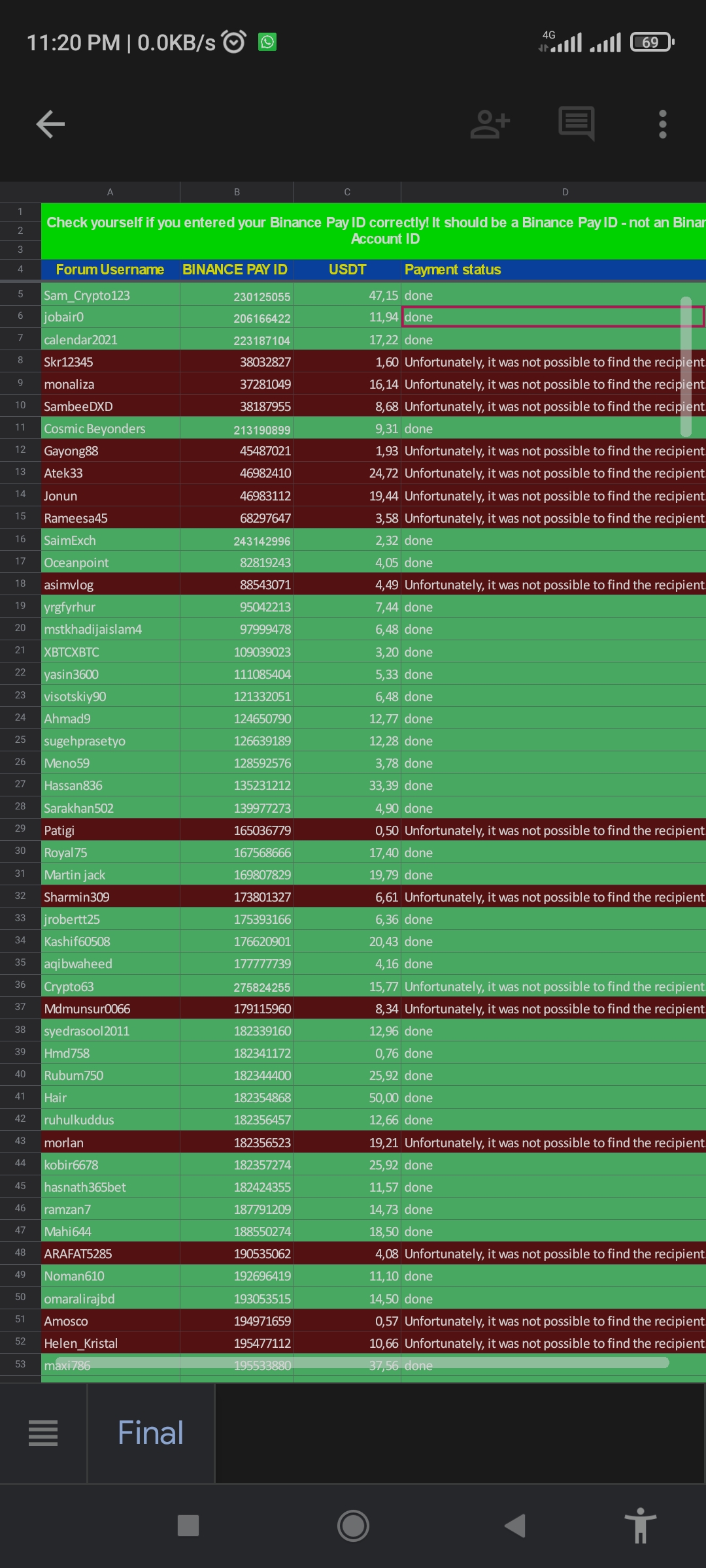Screen dimensions: 706x1568
Task: Select the BINANCE PAY ID header cell
Action: 237,270
